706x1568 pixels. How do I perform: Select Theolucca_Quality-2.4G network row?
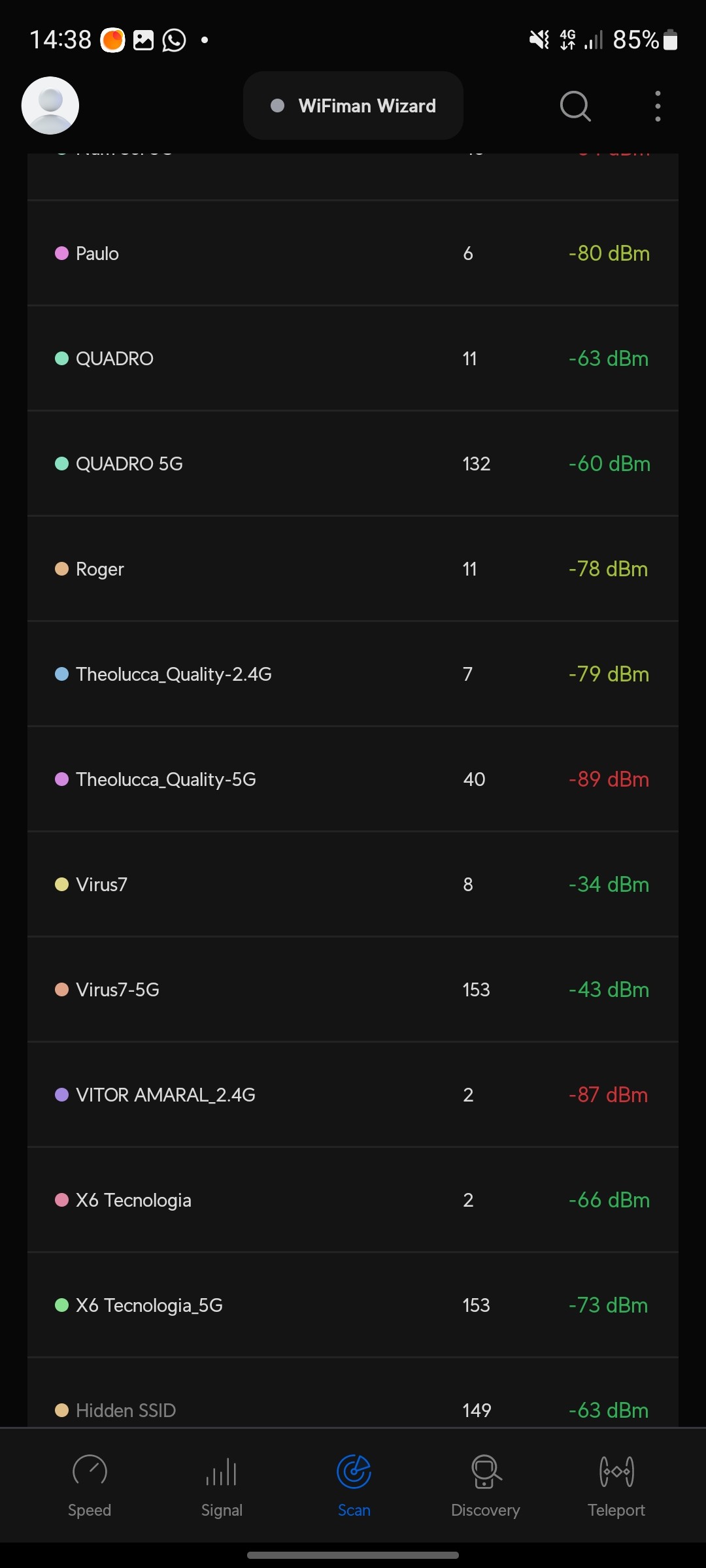[x=353, y=674]
